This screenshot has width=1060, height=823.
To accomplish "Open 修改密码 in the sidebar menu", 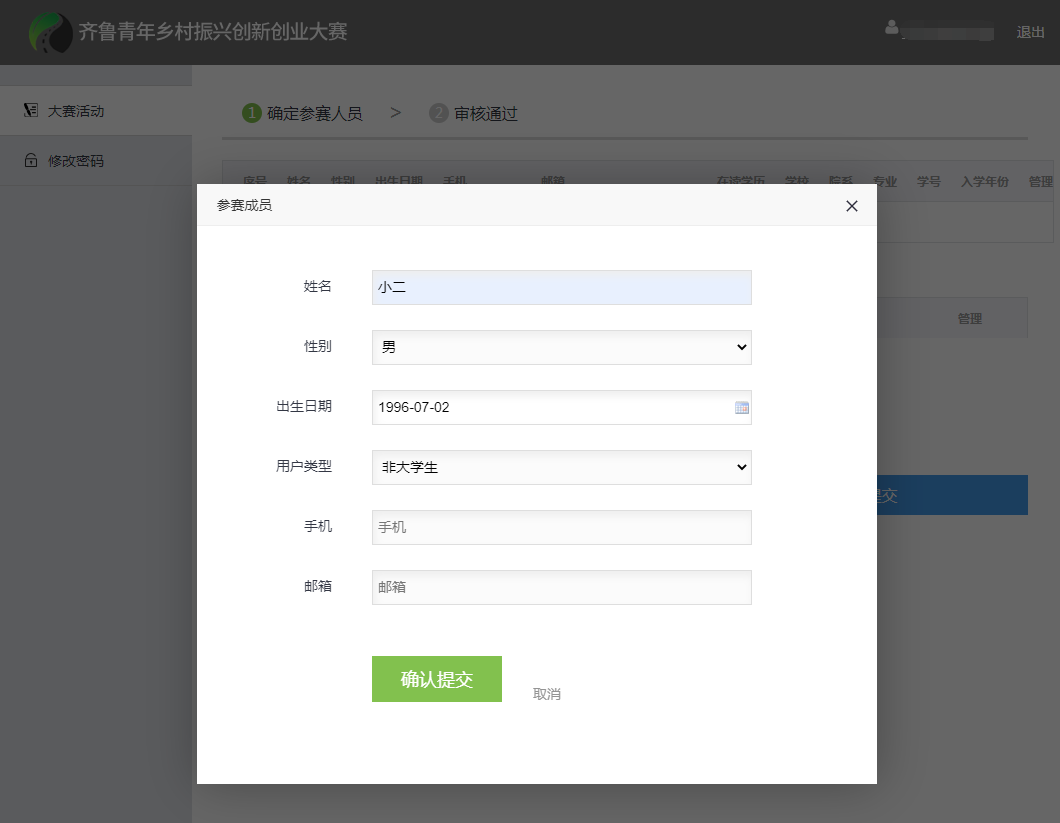I will 76,161.
